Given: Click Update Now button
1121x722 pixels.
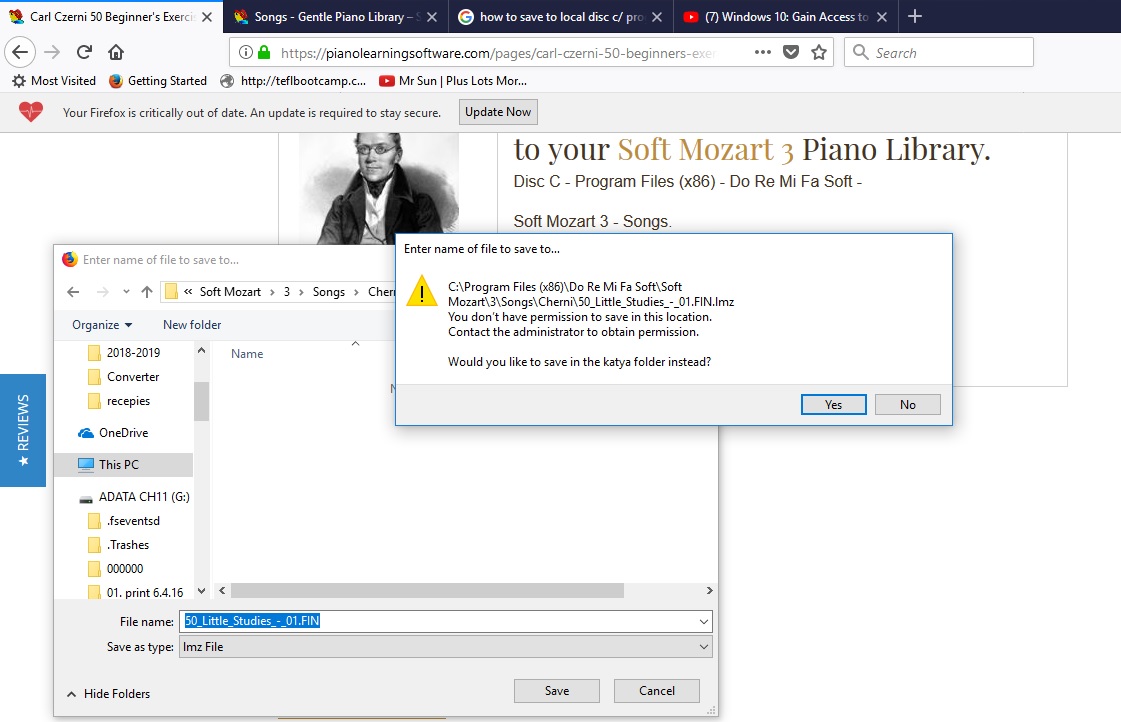Looking at the screenshot, I should pyautogui.click(x=498, y=112).
